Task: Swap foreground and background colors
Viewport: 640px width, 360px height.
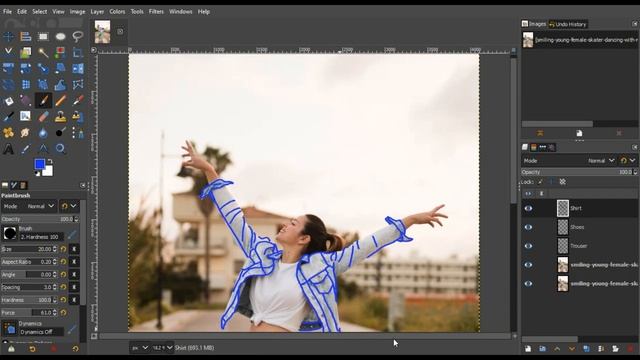Action: point(50,162)
